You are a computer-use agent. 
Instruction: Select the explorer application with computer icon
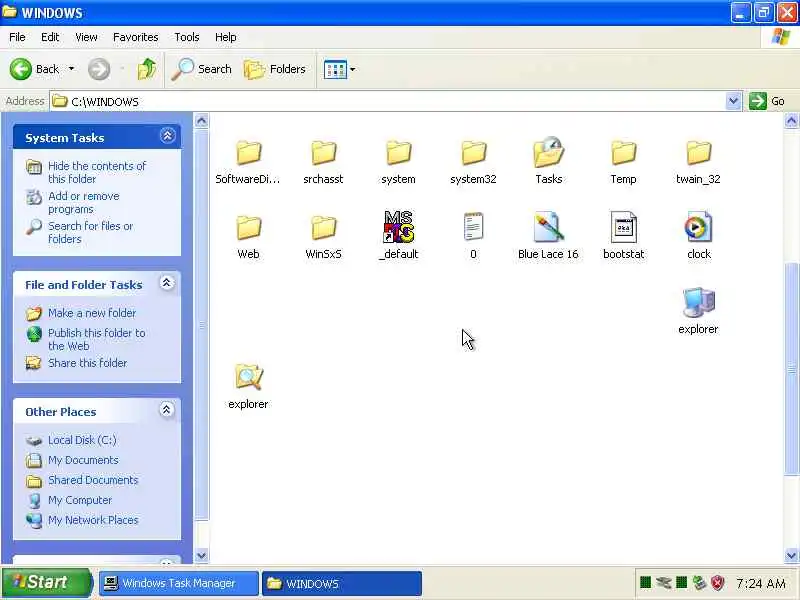tap(698, 311)
